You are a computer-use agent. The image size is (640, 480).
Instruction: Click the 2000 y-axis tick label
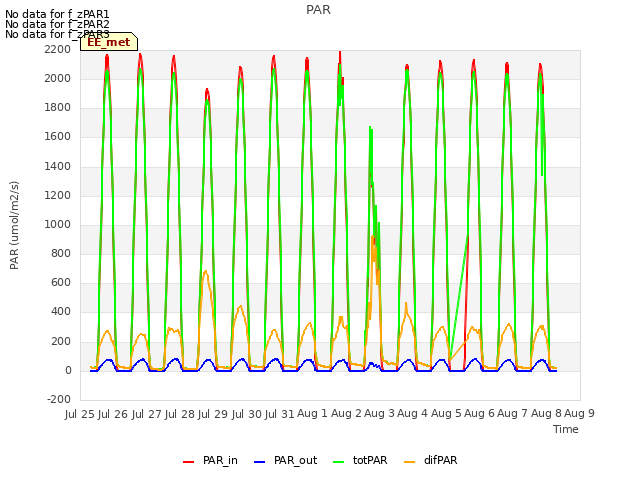pyautogui.click(x=58, y=78)
